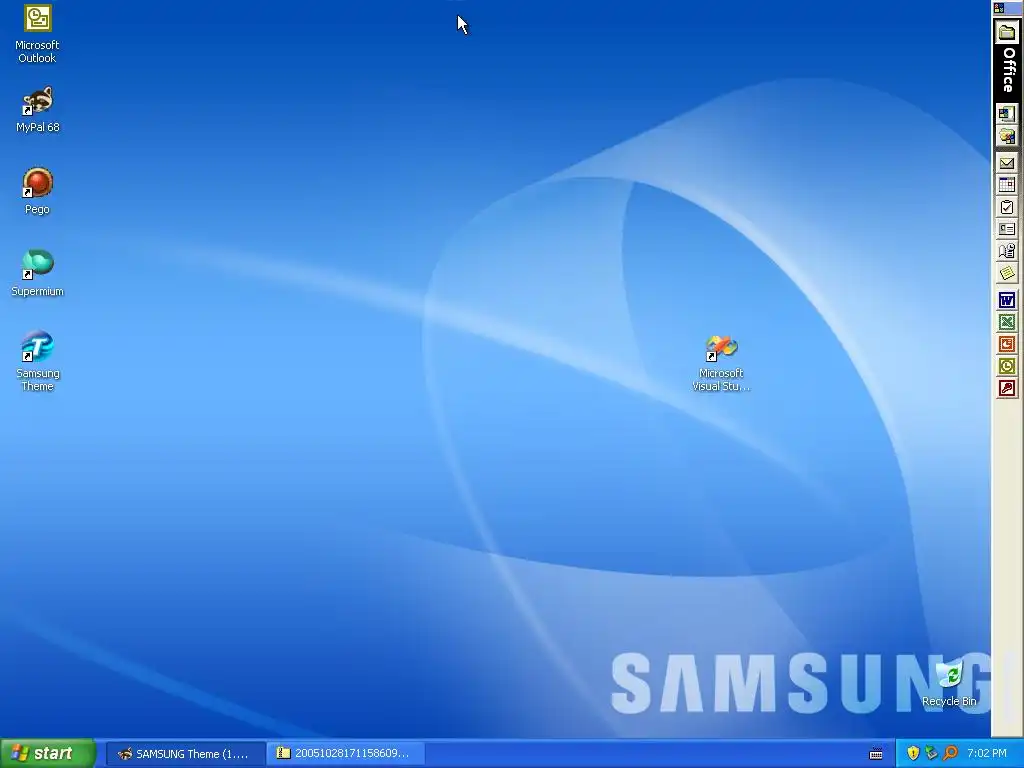Launch Microsoft Word from Office bar
The width and height of the screenshot is (1024, 768).
coord(1007,300)
